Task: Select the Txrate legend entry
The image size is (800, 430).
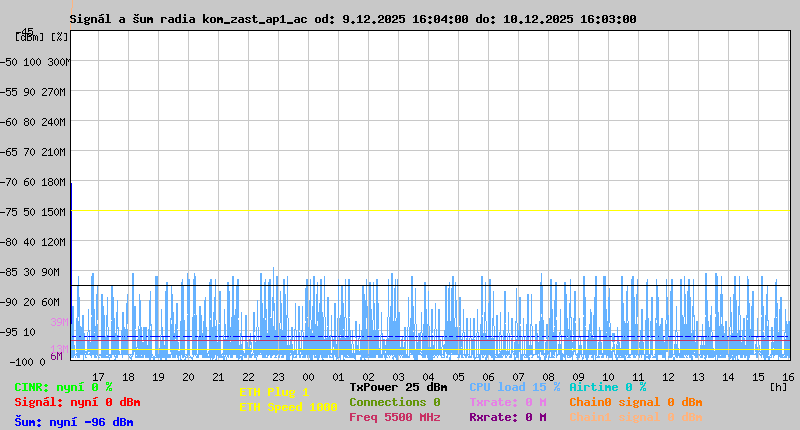Action: 508,402
